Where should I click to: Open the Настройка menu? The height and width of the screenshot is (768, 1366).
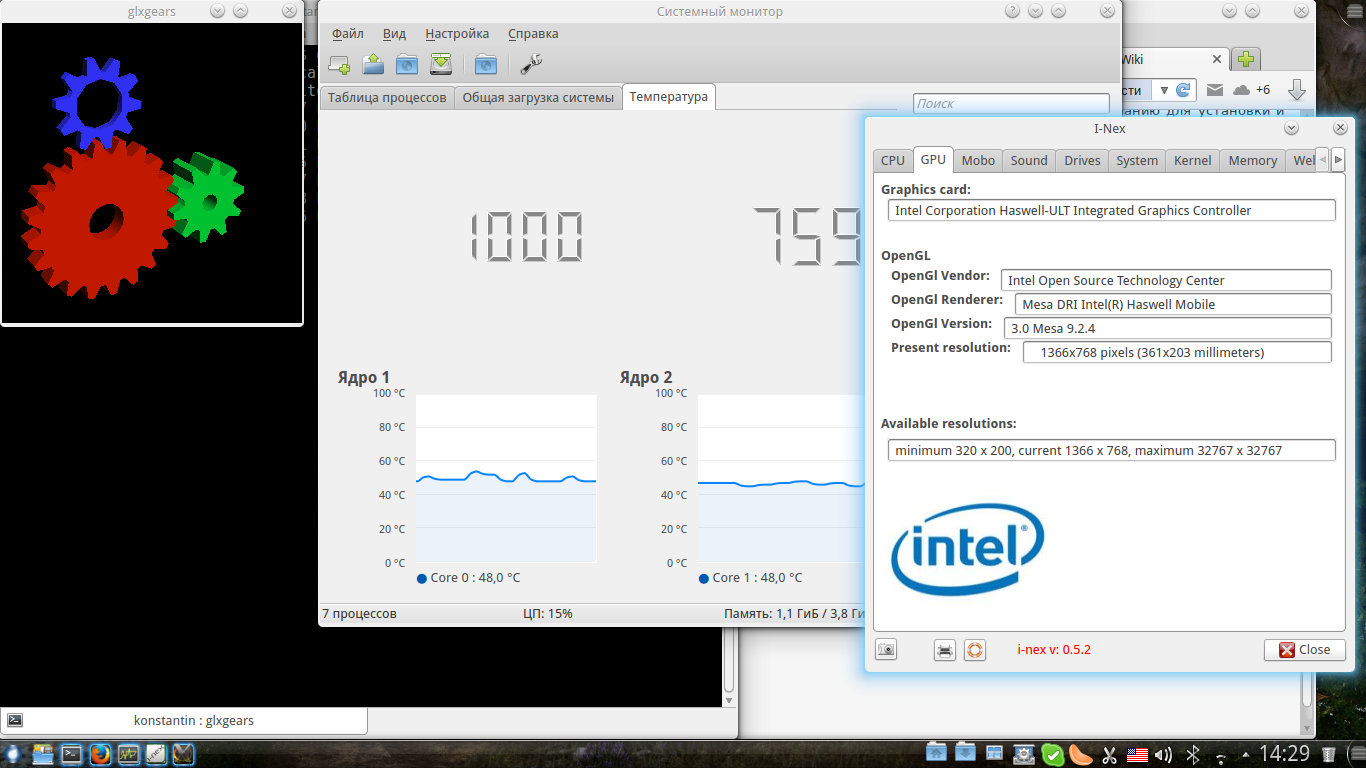[457, 34]
